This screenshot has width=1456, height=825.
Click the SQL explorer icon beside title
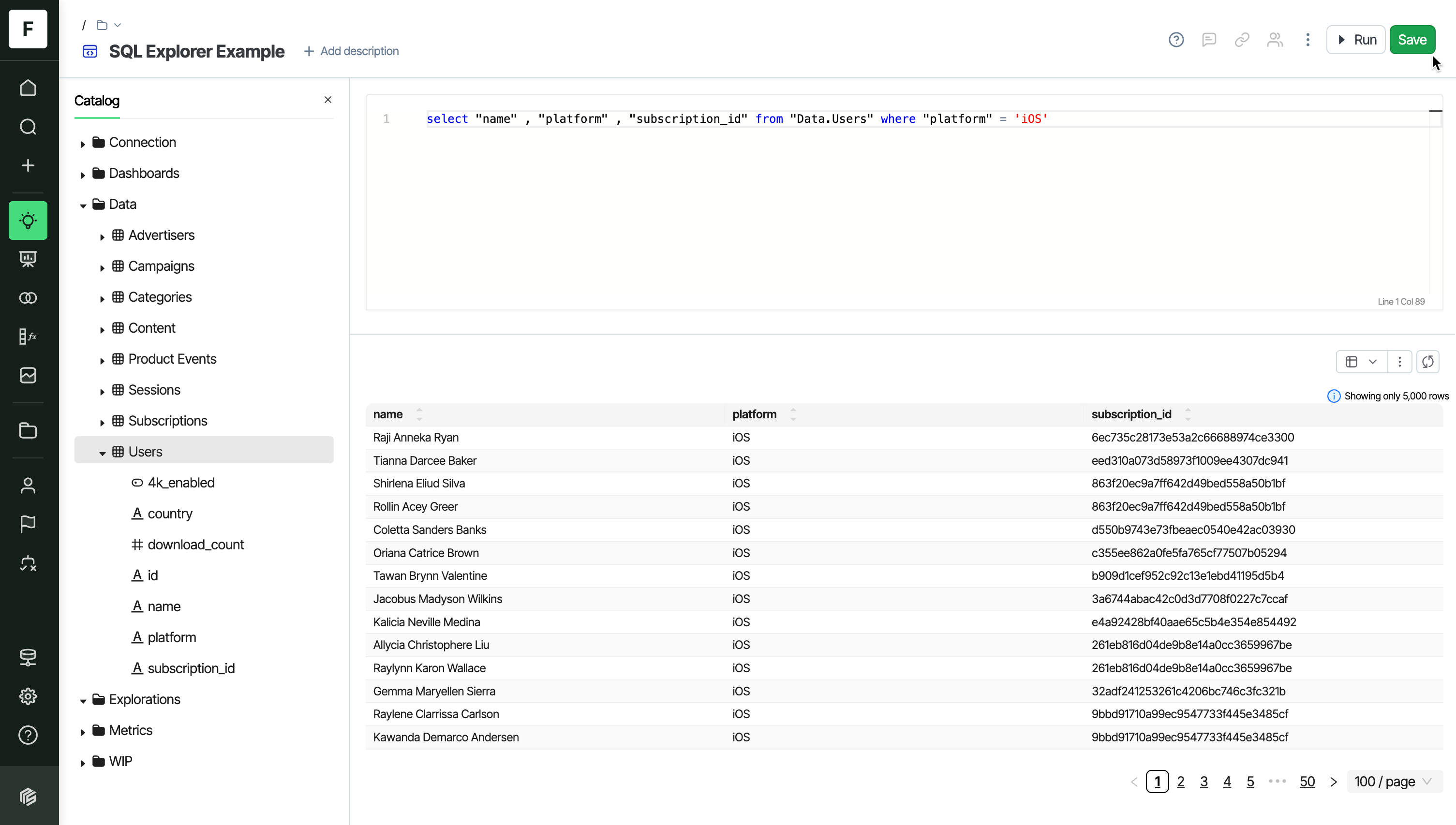click(x=90, y=52)
